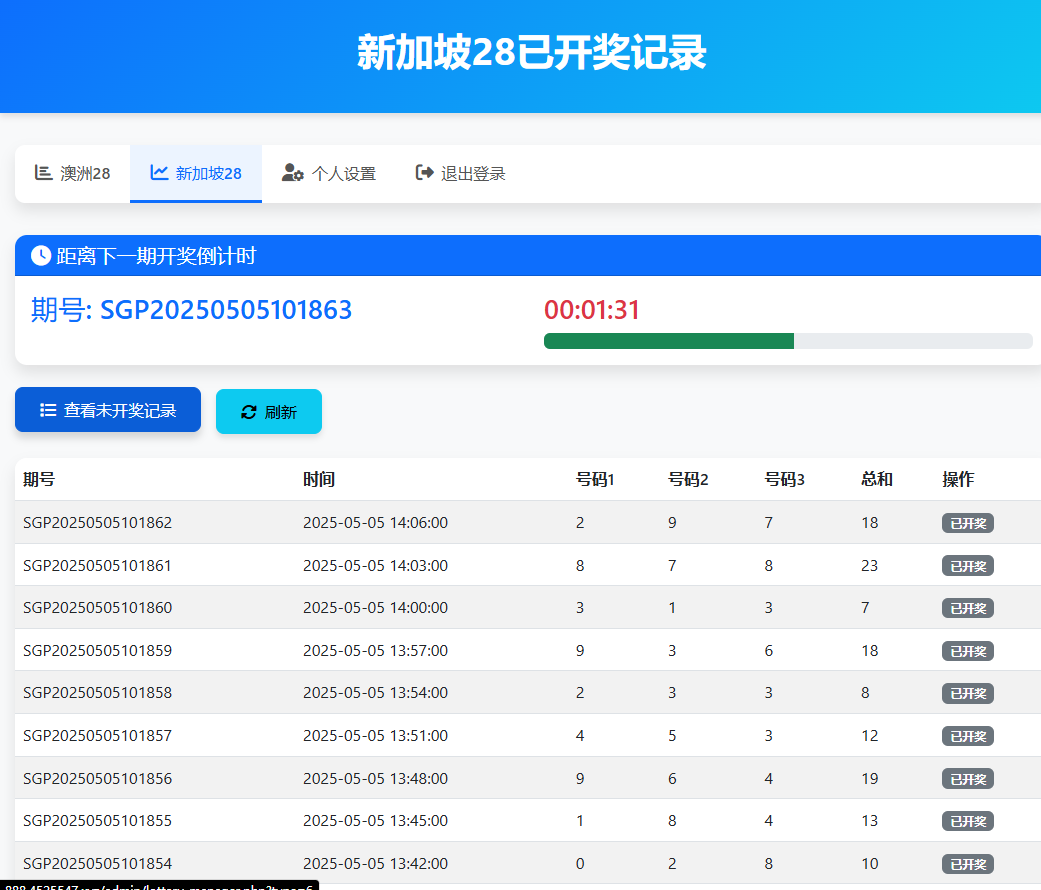Click the 澳洲28 bar chart icon
The width and height of the screenshot is (1041, 890).
click(43, 173)
